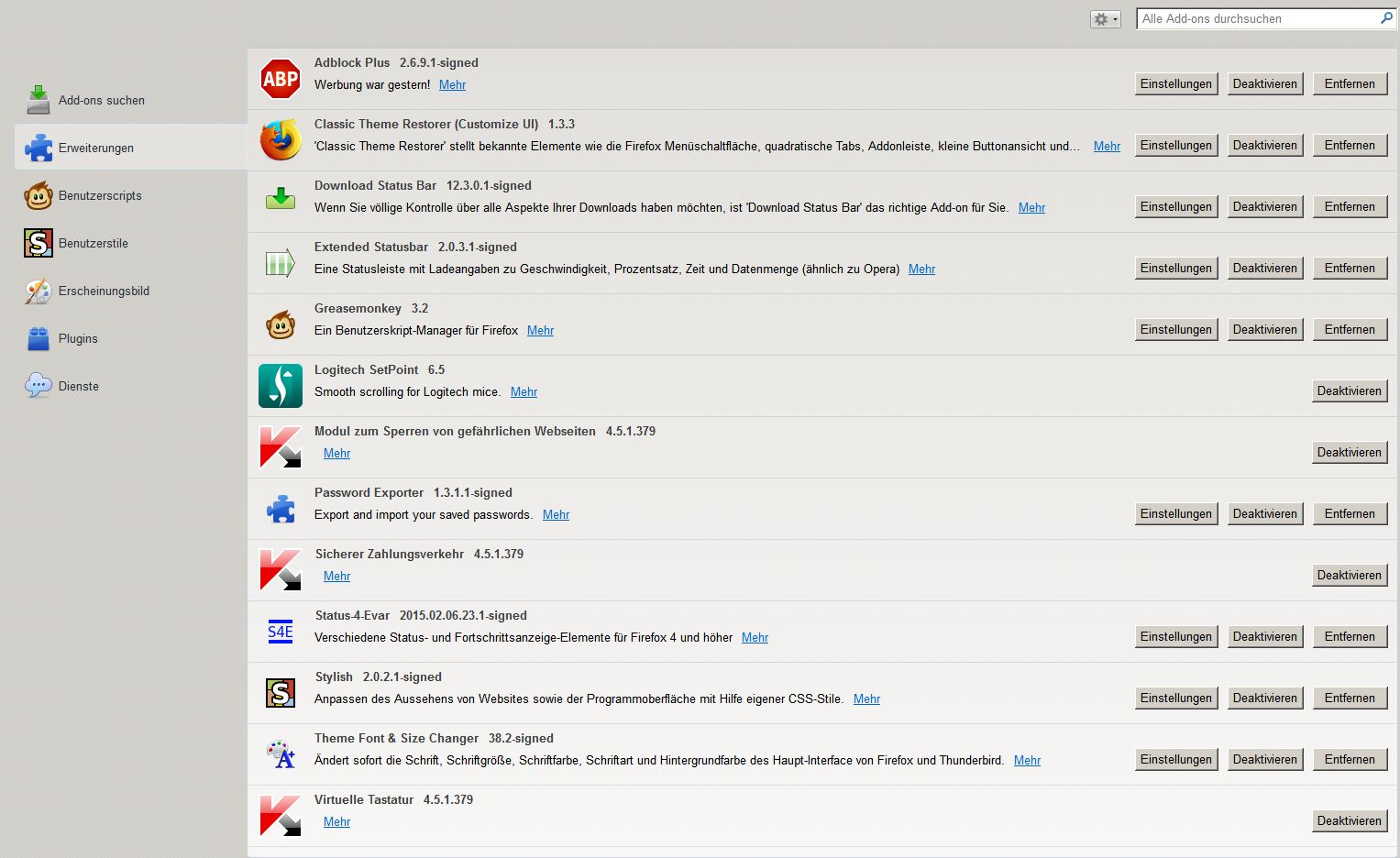Click Mehr link for Greasemonkey
This screenshot has height=858, width=1400.
(540, 331)
